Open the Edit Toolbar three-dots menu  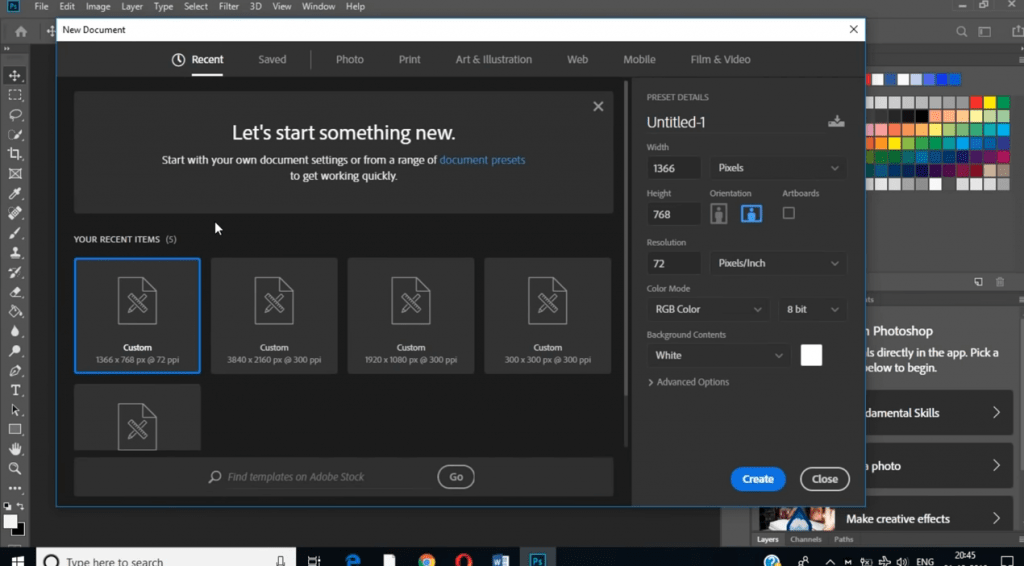(x=15, y=488)
